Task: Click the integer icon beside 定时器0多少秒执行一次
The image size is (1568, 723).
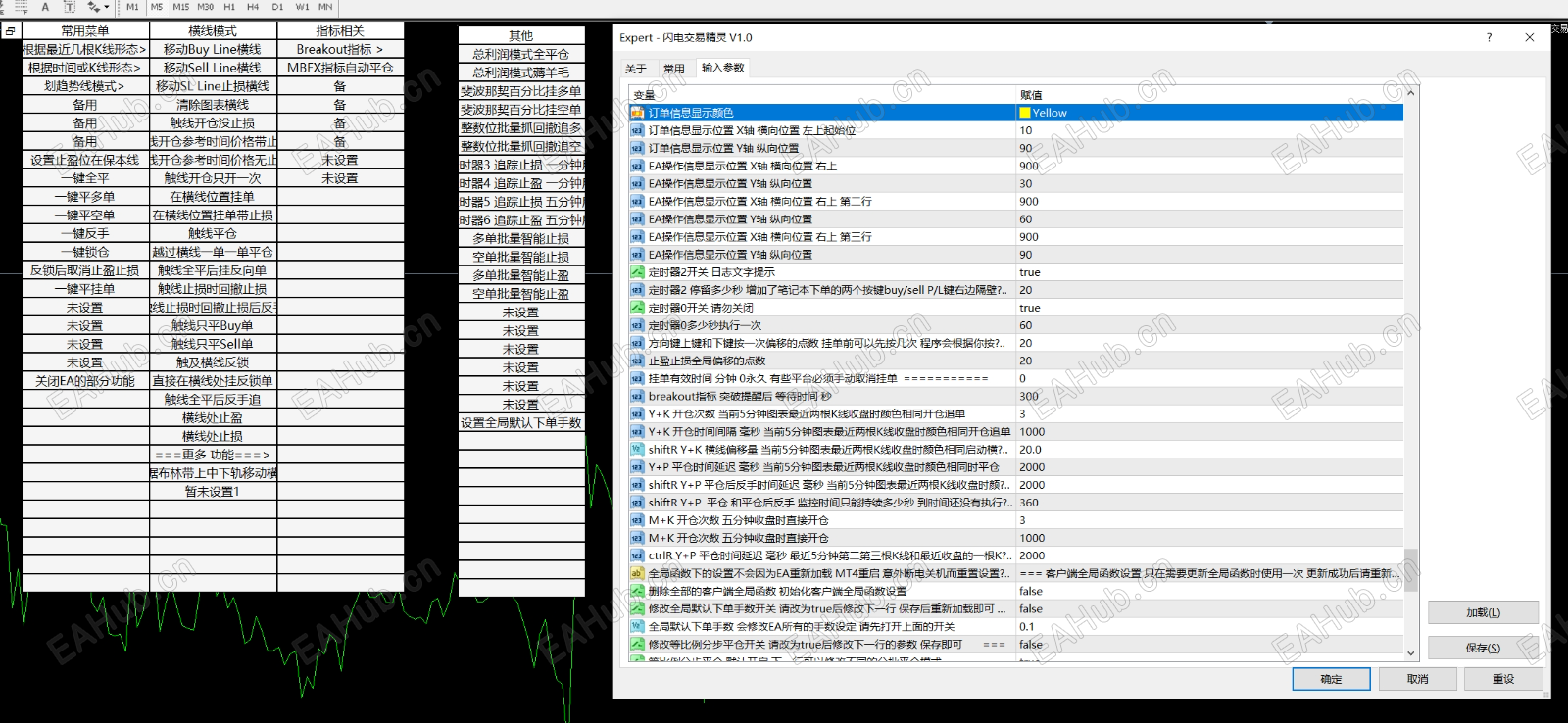Action: click(x=637, y=325)
